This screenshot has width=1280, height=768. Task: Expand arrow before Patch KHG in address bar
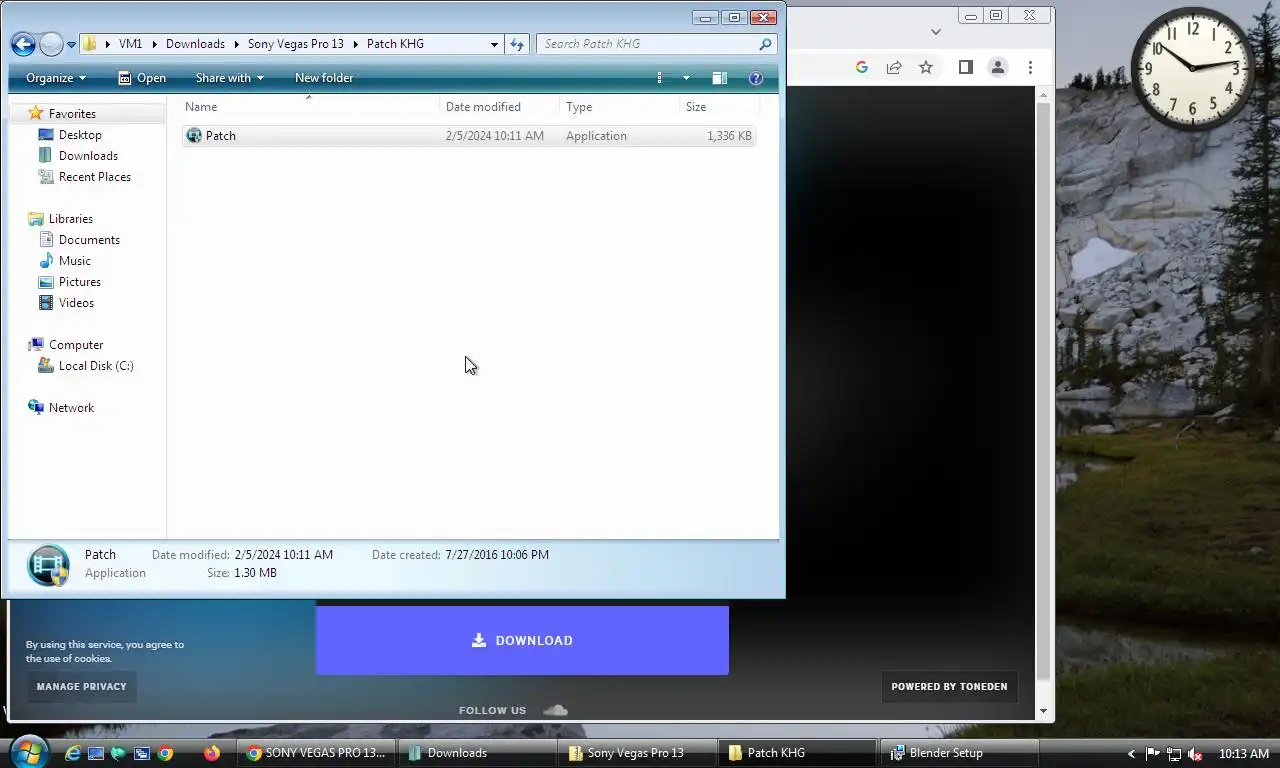click(356, 44)
